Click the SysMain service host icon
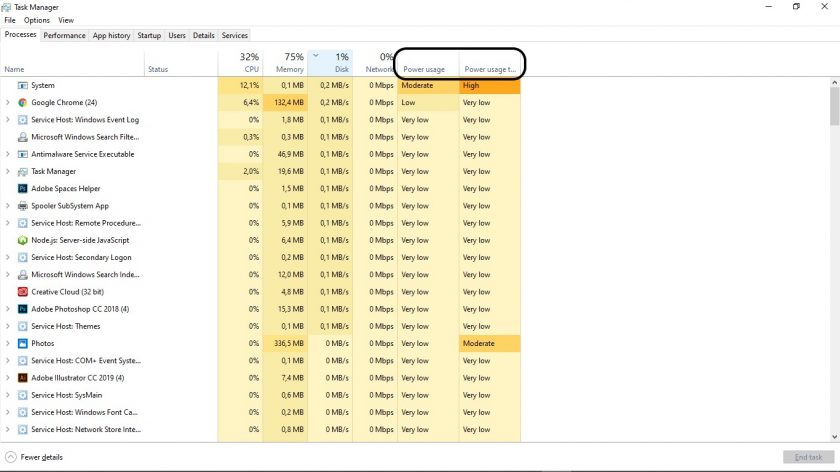This screenshot has width=840, height=472. click(22, 395)
